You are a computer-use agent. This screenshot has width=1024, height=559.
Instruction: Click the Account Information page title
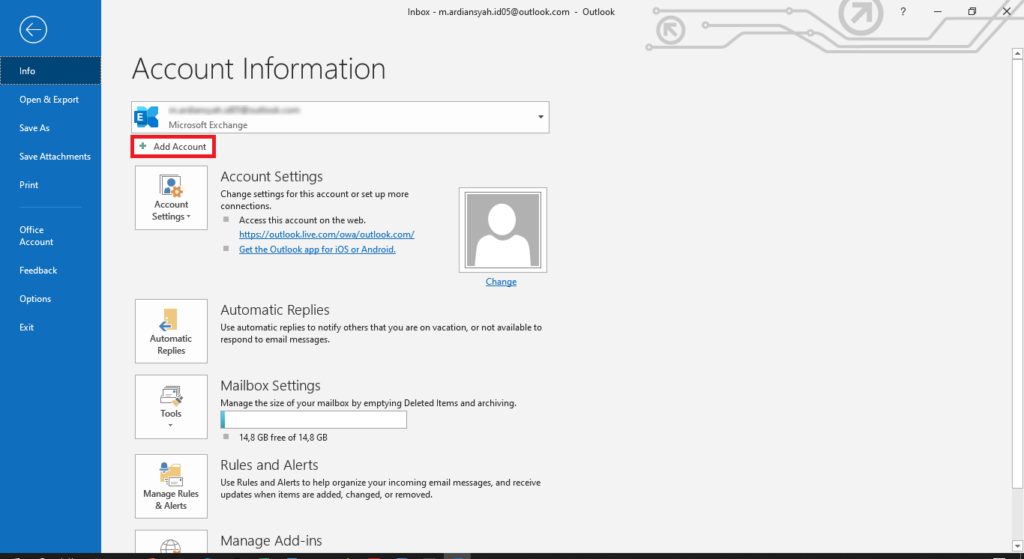(x=259, y=69)
